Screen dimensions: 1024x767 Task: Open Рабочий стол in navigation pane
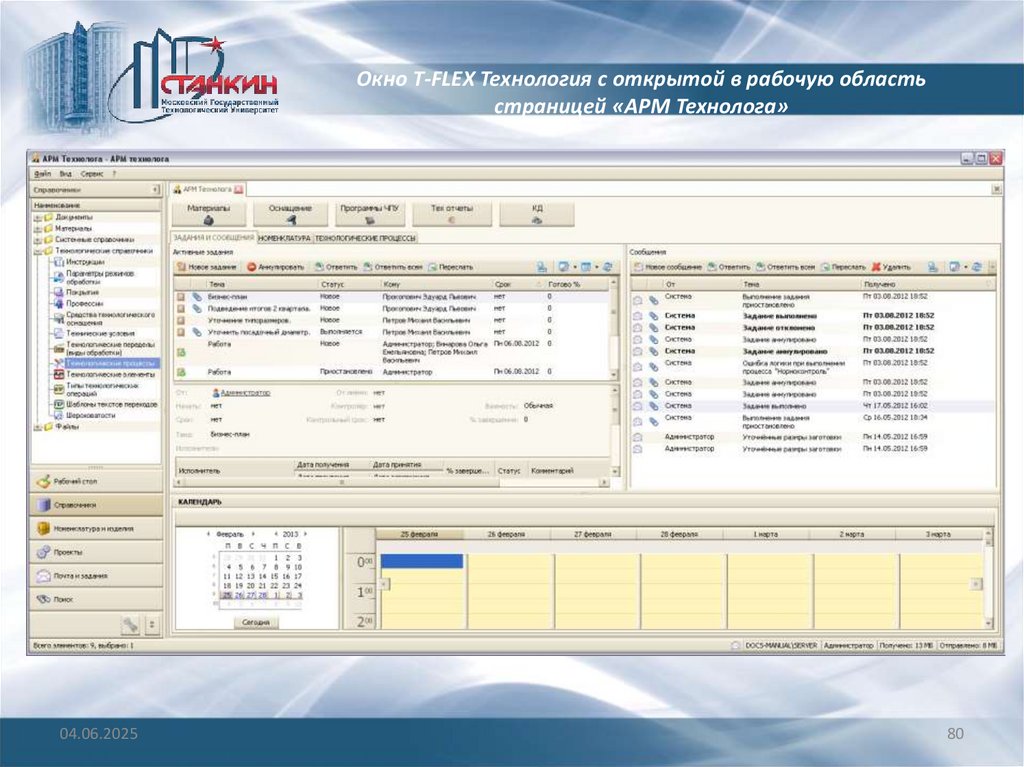pyautogui.click(x=95, y=481)
